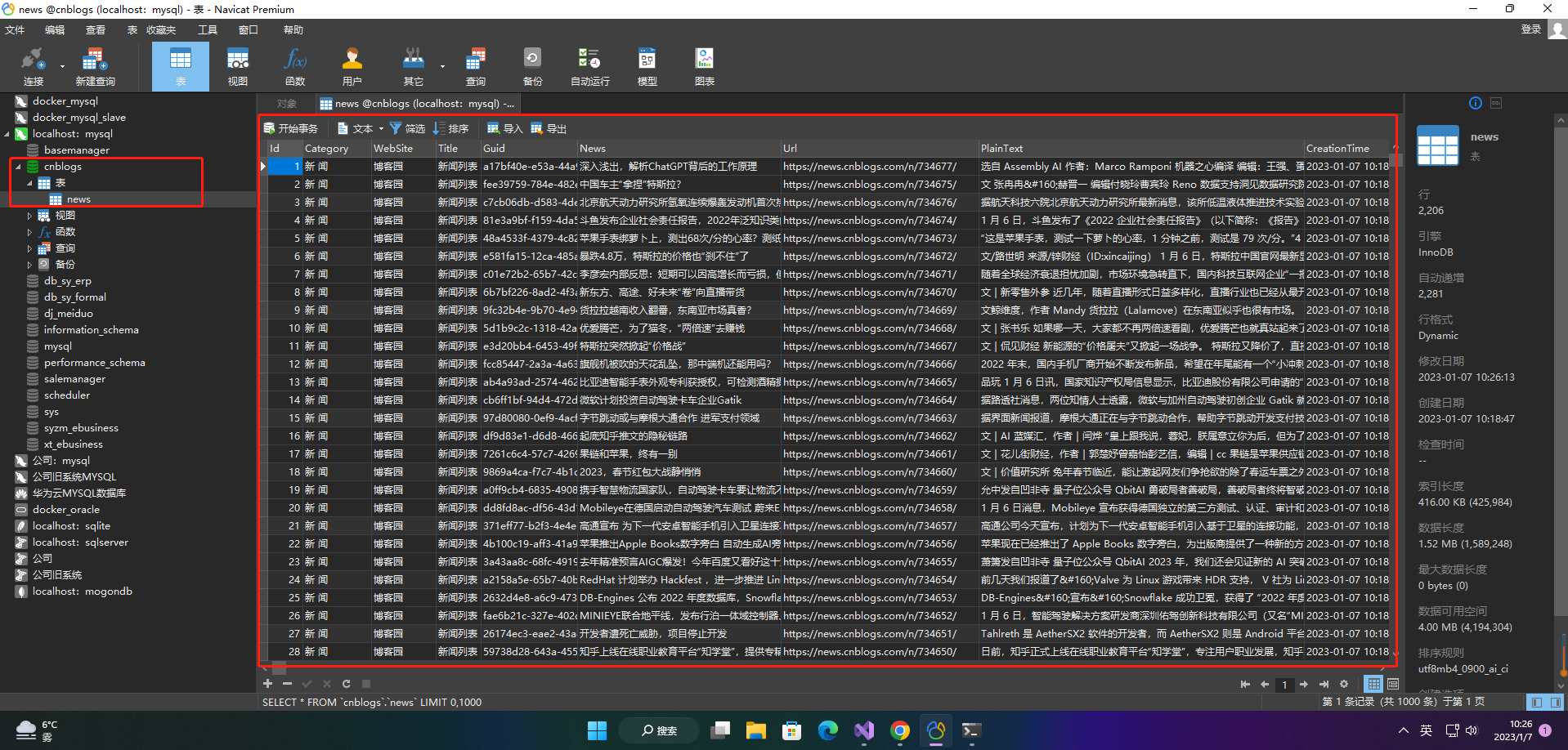Open the 图表 (Charts) toolbar tool

coord(704,66)
